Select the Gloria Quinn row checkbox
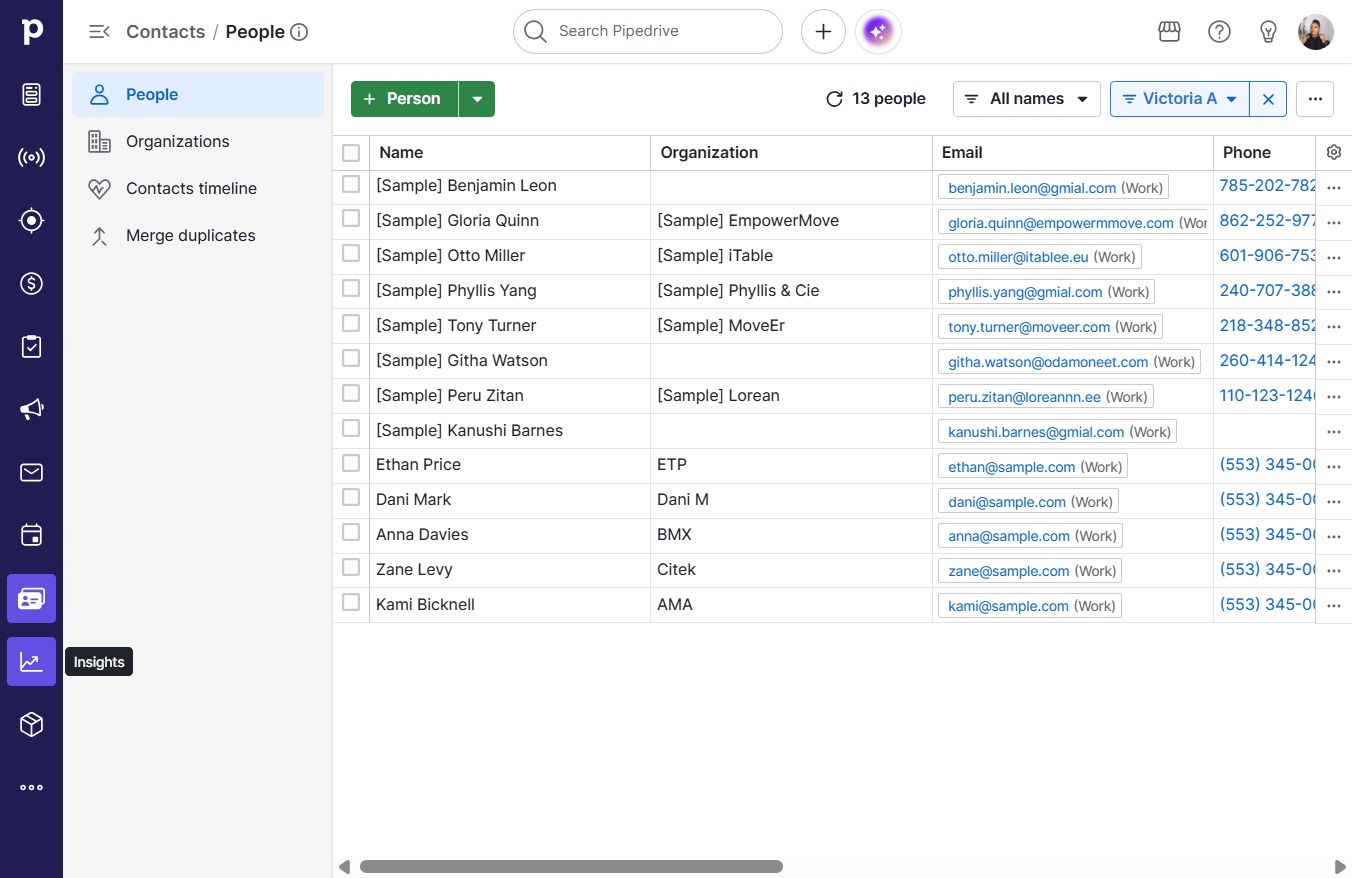Screen dimensions: 1352x878 351,218
